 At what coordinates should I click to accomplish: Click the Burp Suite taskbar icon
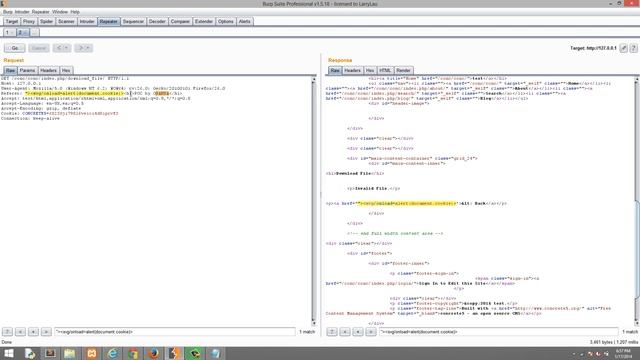point(174,353)
